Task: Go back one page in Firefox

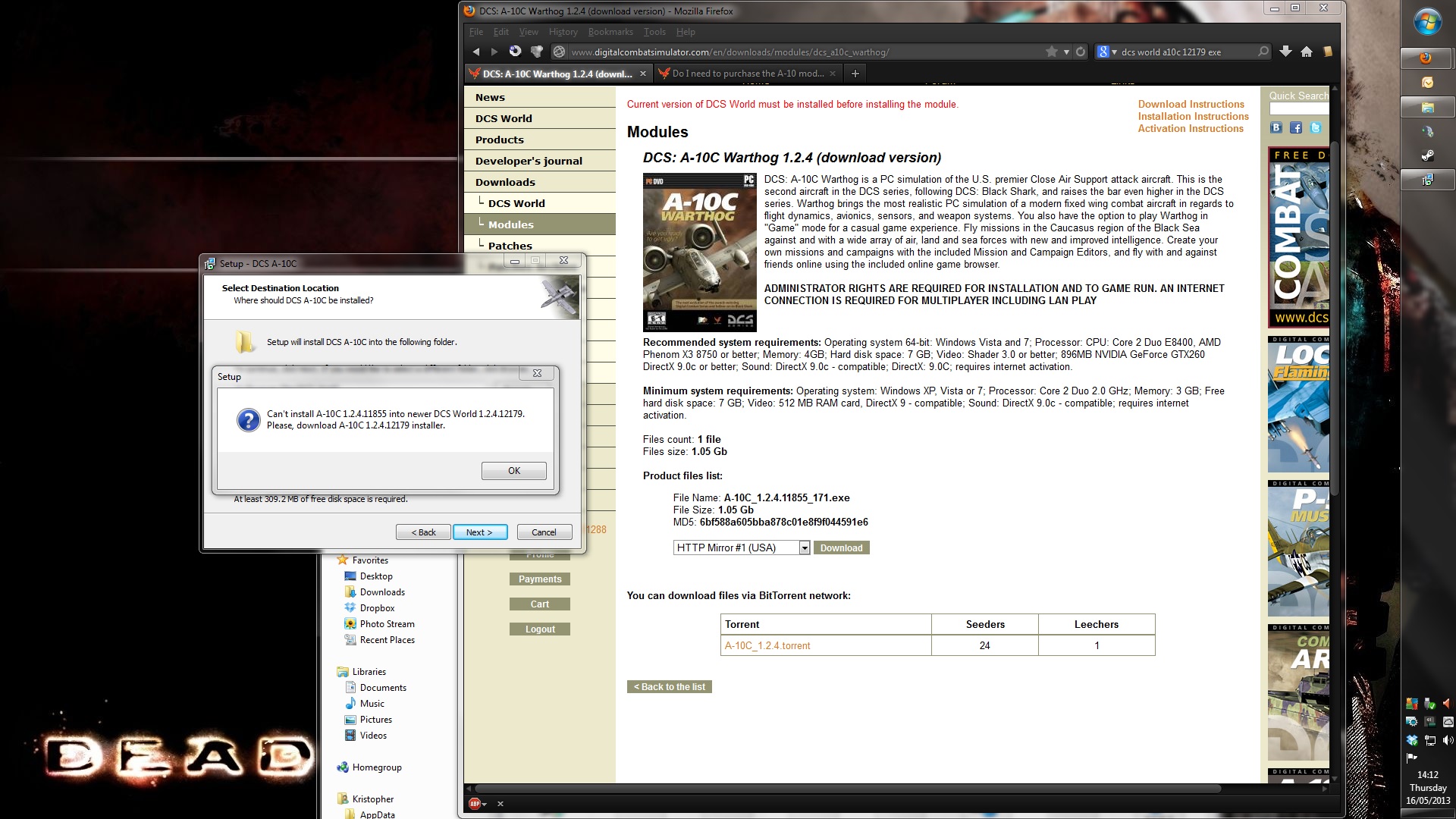Action: tap(476, 52)
